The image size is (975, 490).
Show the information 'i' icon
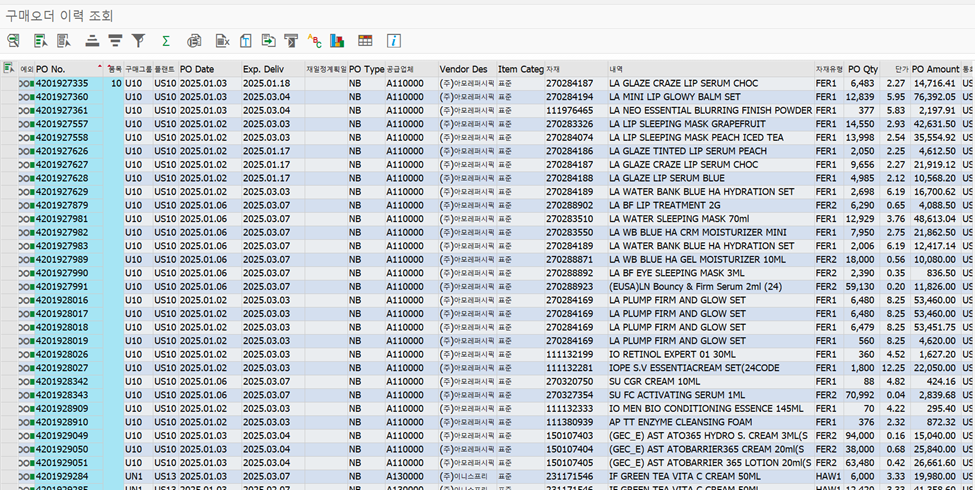pyautogui.click(x=394, y=41)
